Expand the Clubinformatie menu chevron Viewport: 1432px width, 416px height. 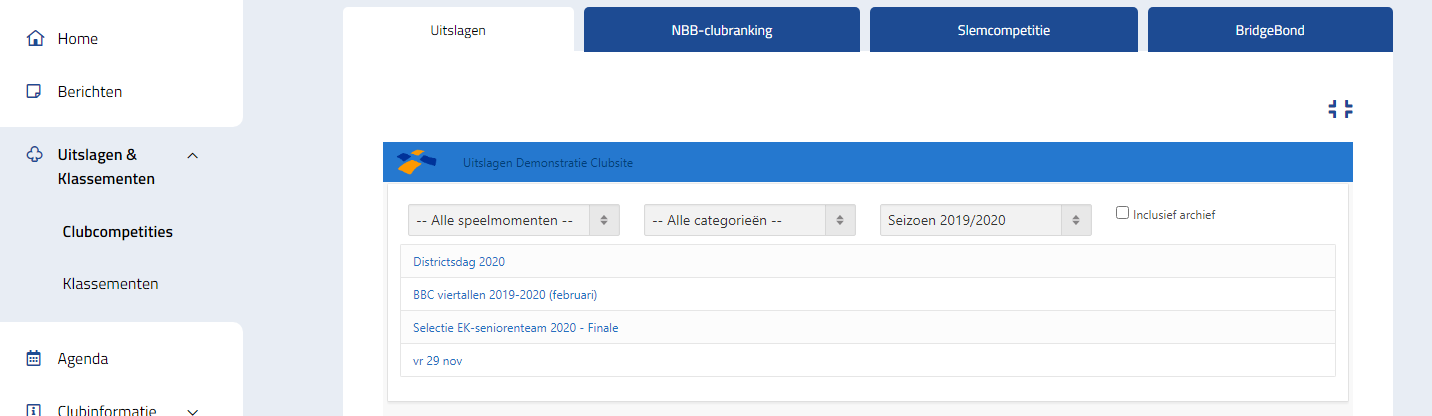click(x=193, y=410)
